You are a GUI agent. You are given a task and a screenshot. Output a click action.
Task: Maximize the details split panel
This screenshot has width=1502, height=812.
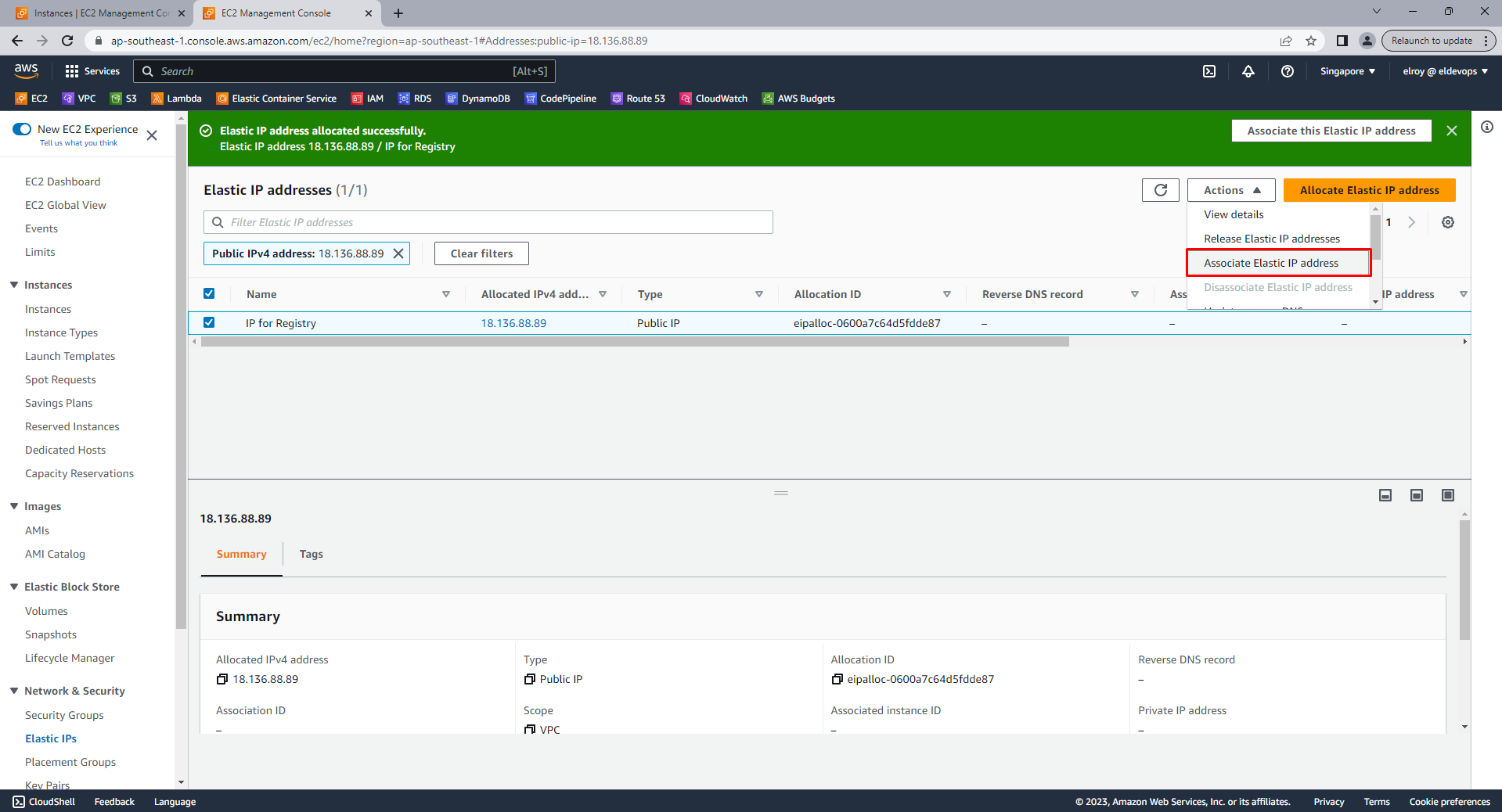1448,495
